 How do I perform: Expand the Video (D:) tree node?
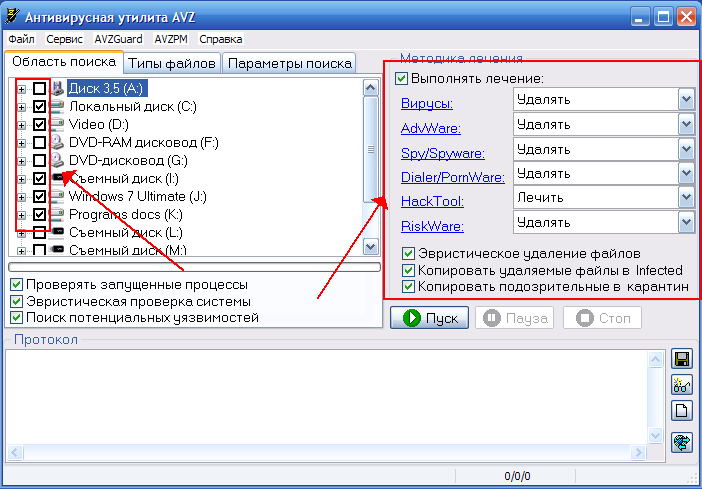[21, 125]
